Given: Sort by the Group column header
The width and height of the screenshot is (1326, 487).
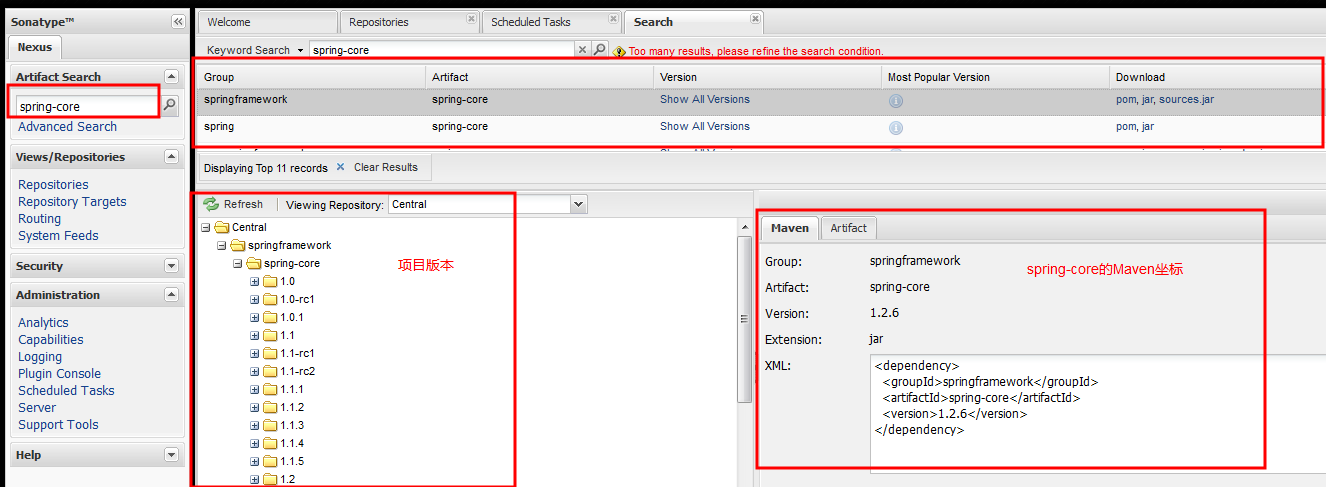Looking at the screenshot, I should [x=312, y=77].
